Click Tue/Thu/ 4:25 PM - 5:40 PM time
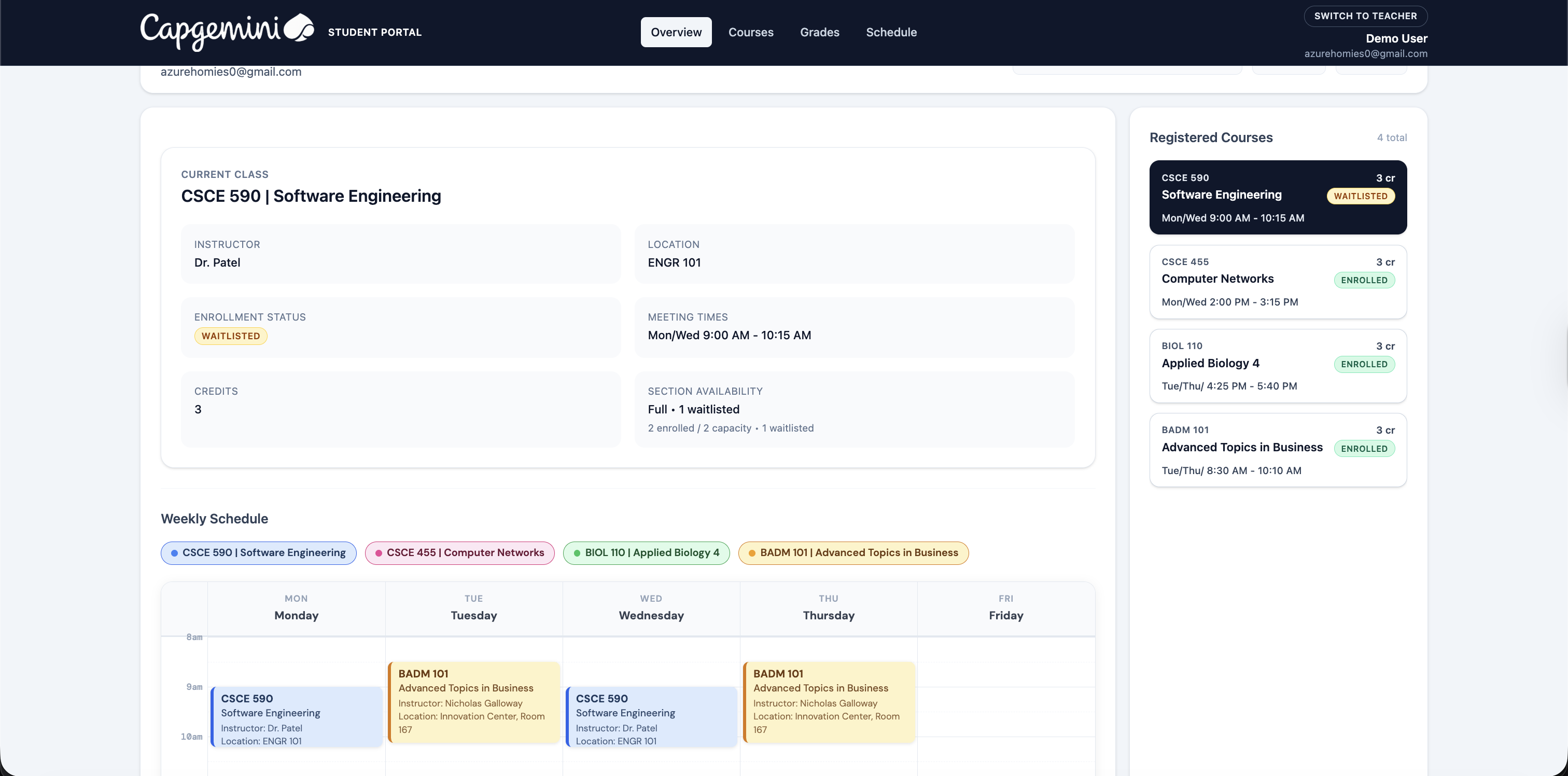The height and width of the screenshot is (776, 1568). point(1229,386)
